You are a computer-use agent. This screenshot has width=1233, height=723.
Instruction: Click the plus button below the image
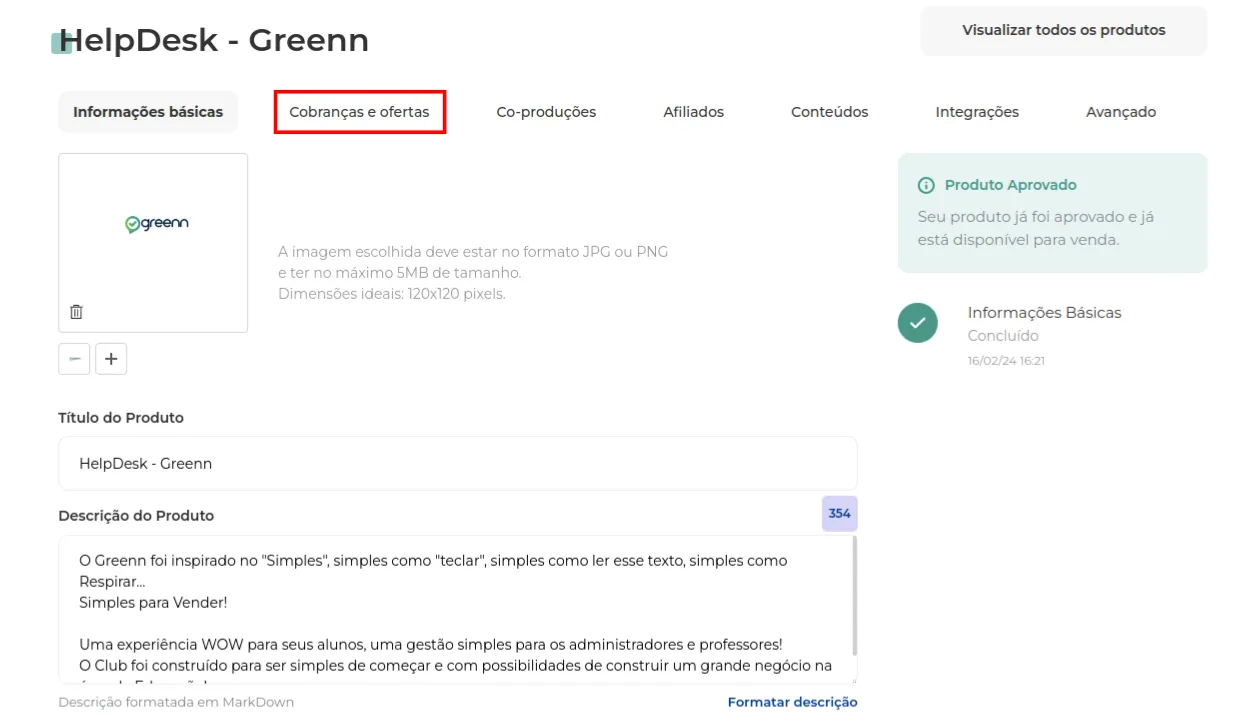pyautogui.click(x=111, y=359)
